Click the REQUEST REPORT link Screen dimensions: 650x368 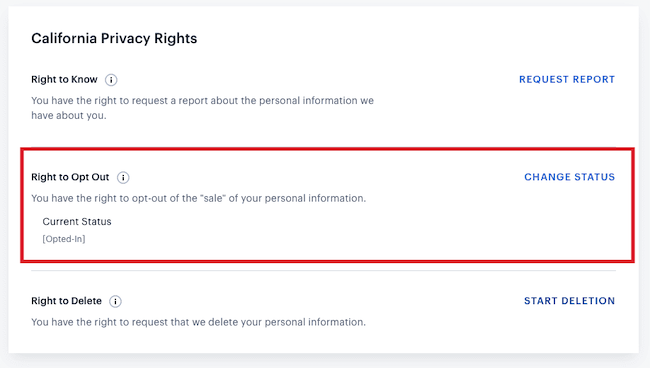[x=567, y=80]
